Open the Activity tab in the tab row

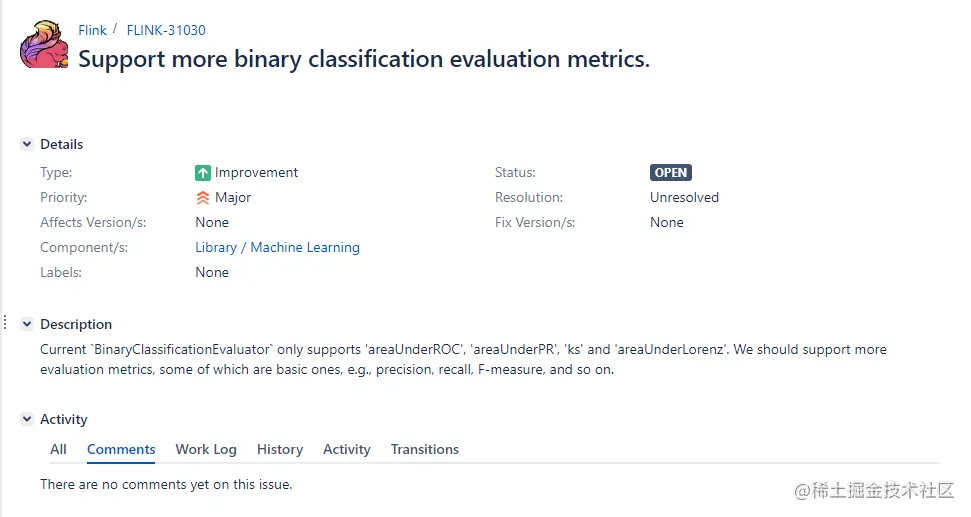tap(347, 450)
